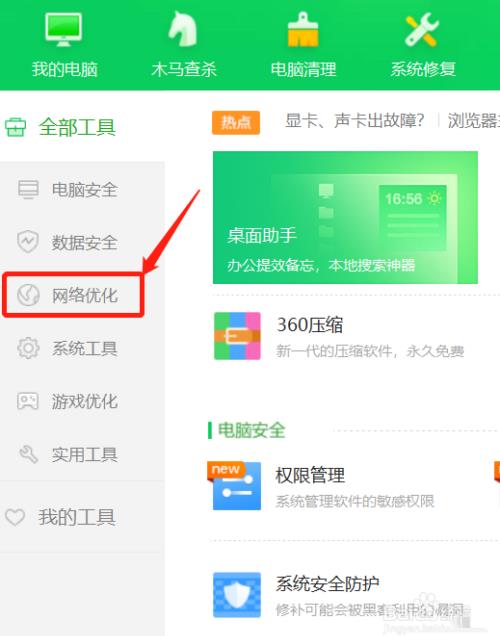Open 电脑安全 category in sidebar
The width and height of the screenshot is (500, 636).
(x=84, y=189)
